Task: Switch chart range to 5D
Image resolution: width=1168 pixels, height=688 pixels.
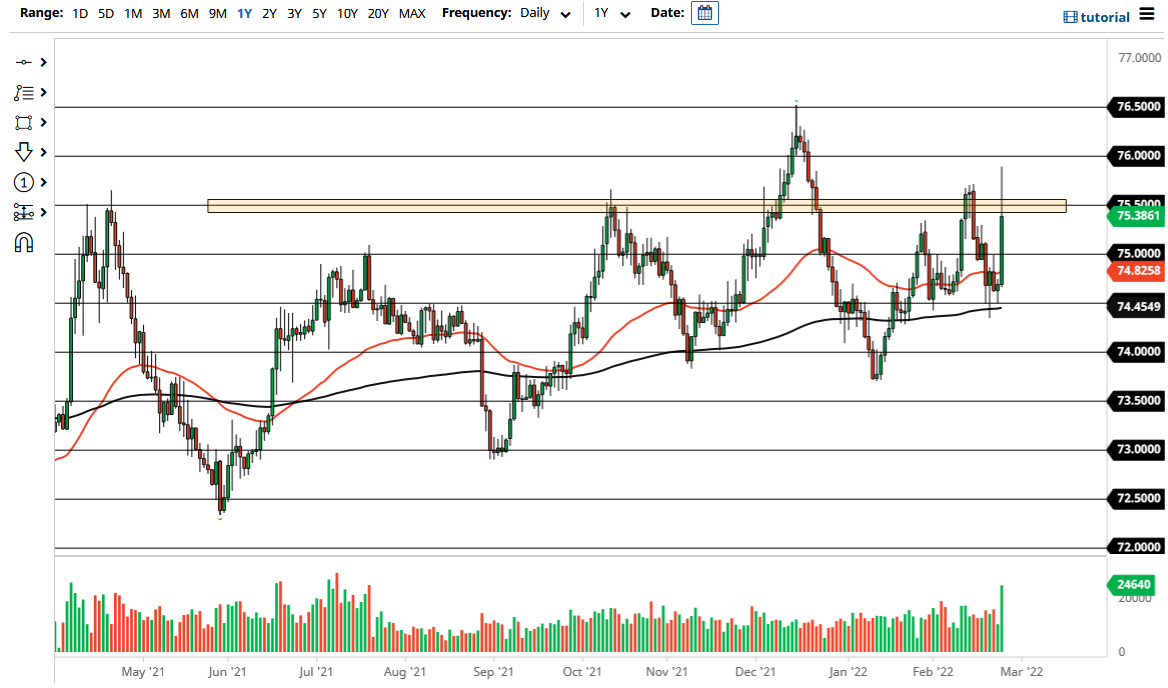Action: [105, 14]
